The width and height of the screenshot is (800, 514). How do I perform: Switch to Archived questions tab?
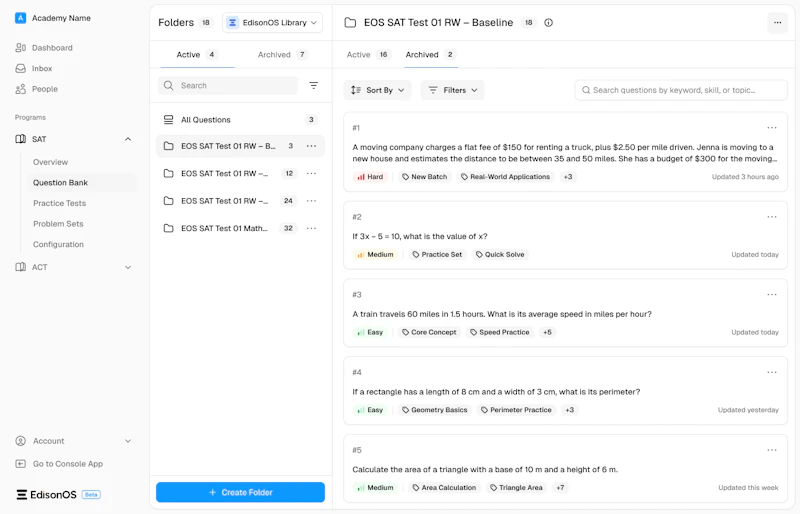(431, 55)
